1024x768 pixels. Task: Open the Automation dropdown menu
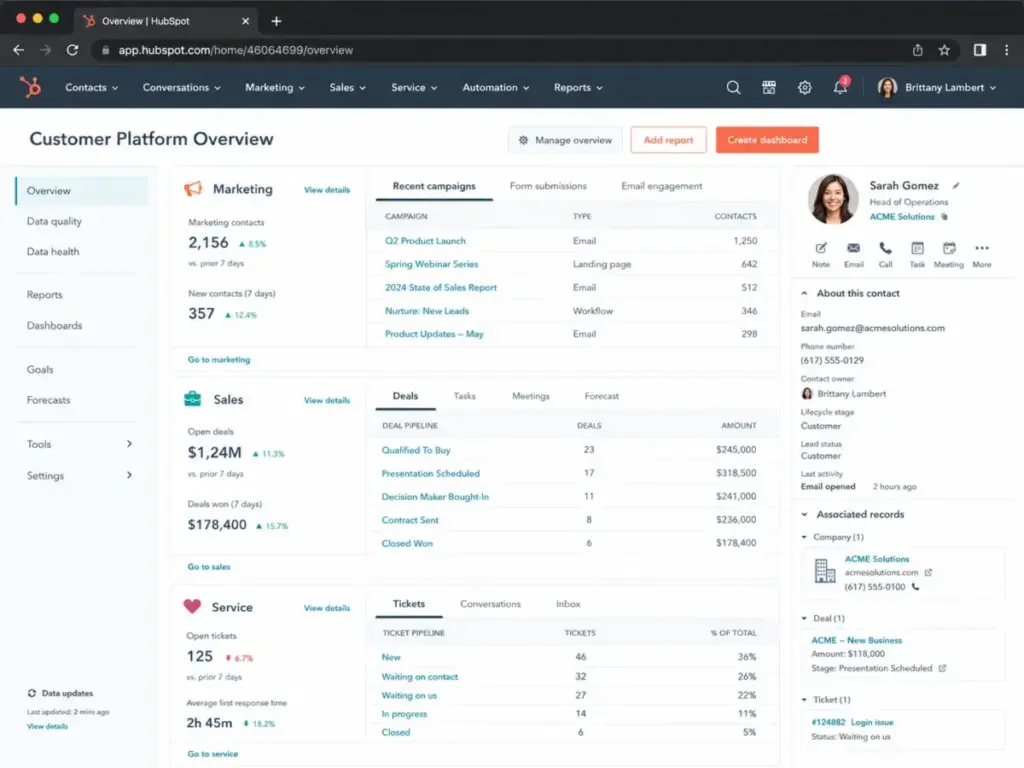(496, 88)
